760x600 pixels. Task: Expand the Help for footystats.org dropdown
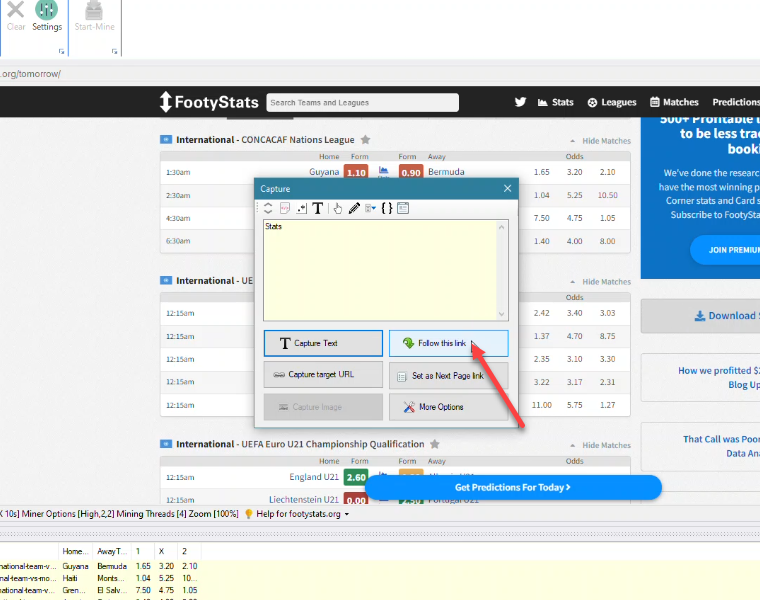coord(347,514)
